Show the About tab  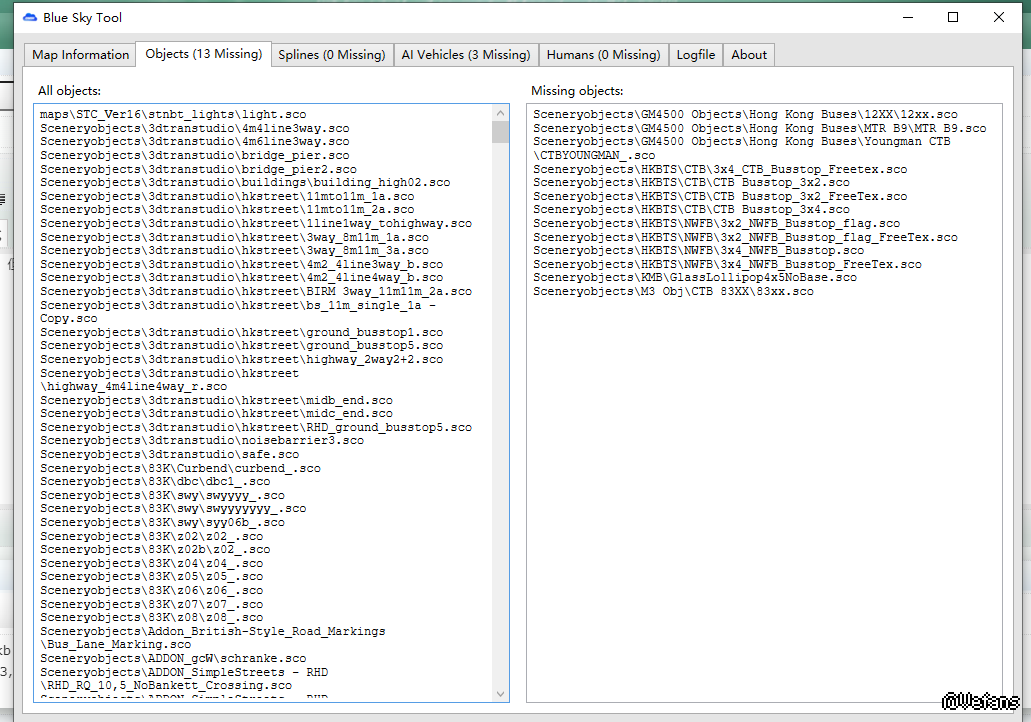(x=749, y=55)
